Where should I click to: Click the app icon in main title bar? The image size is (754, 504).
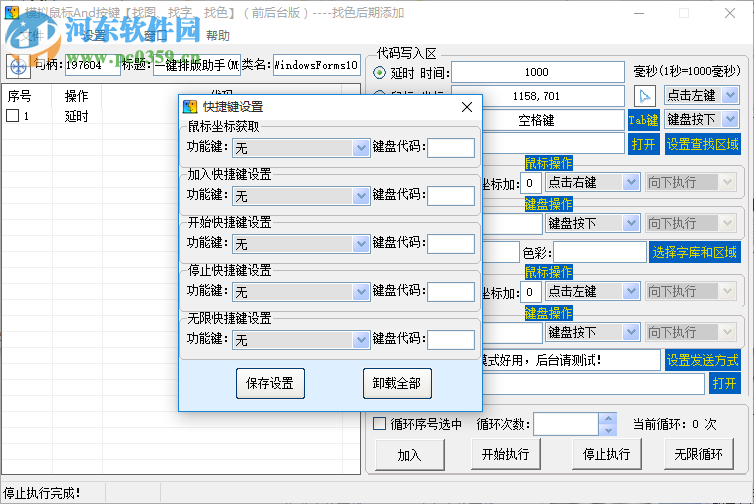pos(12,13)
